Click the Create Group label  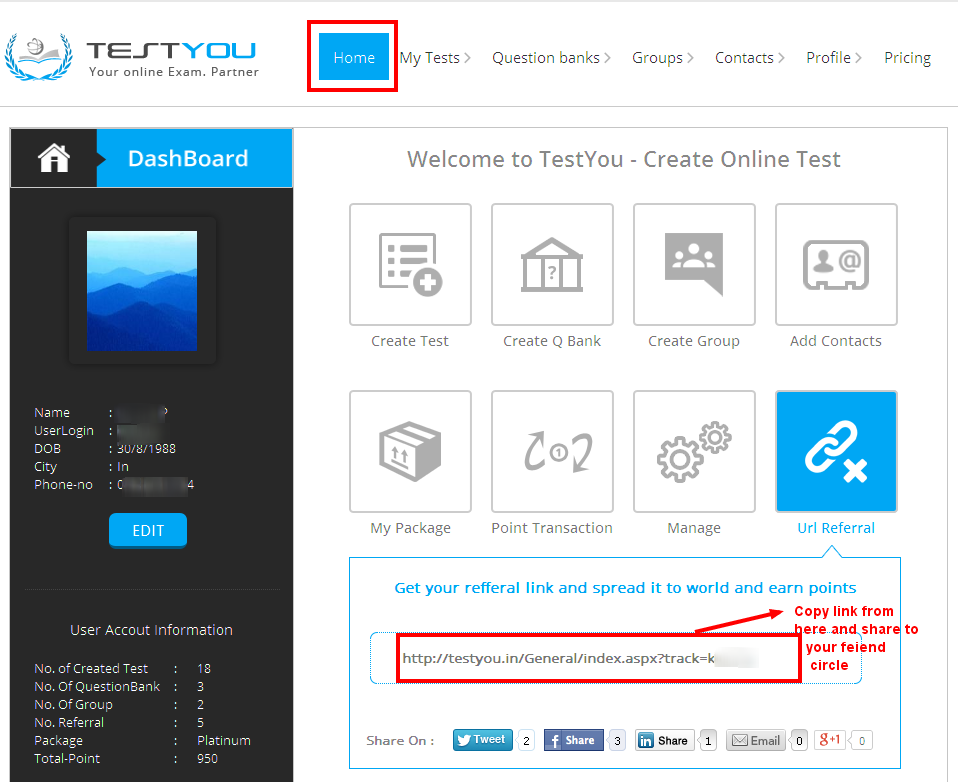click(x=694, y=341)
